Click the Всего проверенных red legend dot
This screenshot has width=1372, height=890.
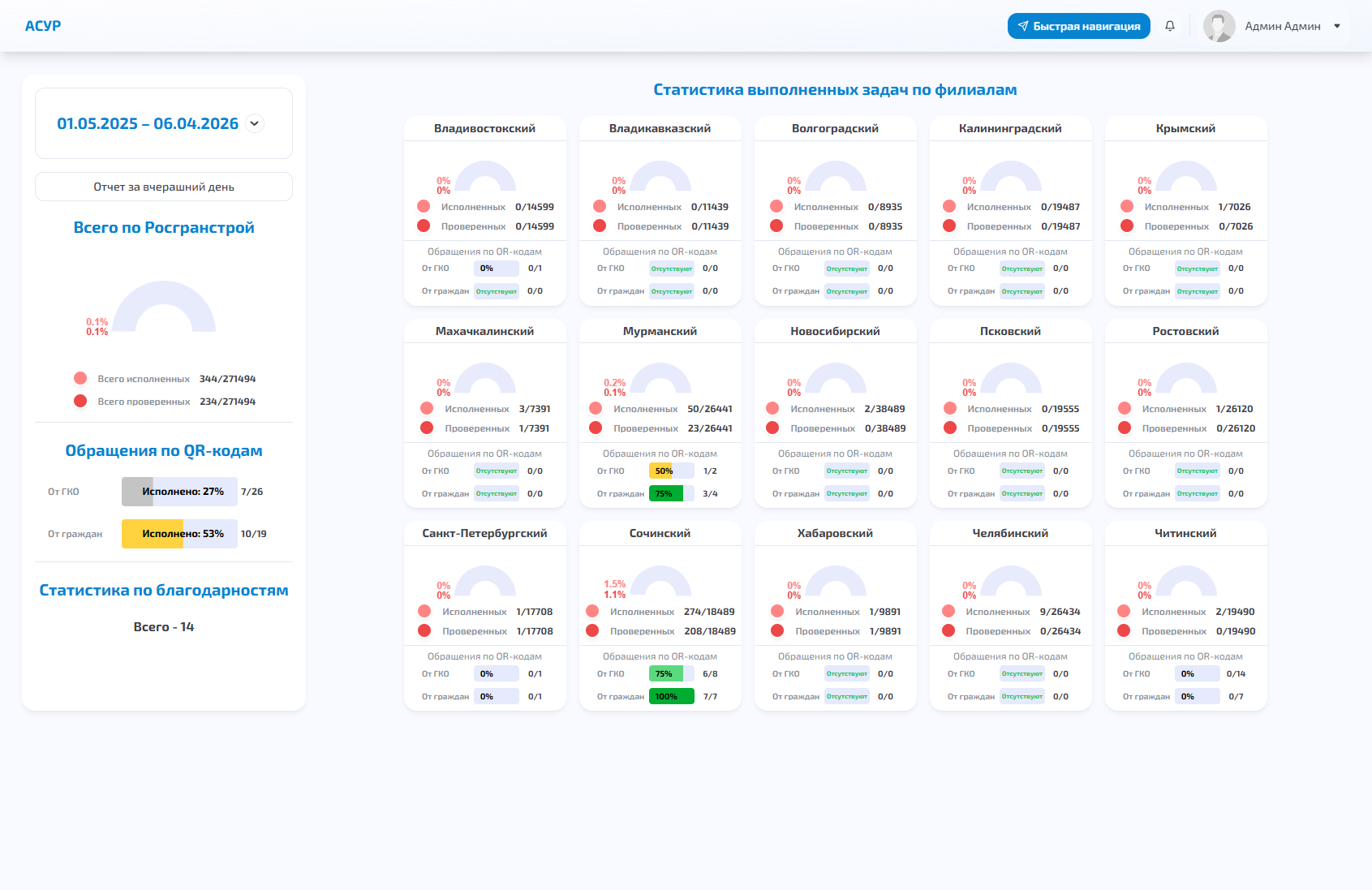[x=80, y=401]
